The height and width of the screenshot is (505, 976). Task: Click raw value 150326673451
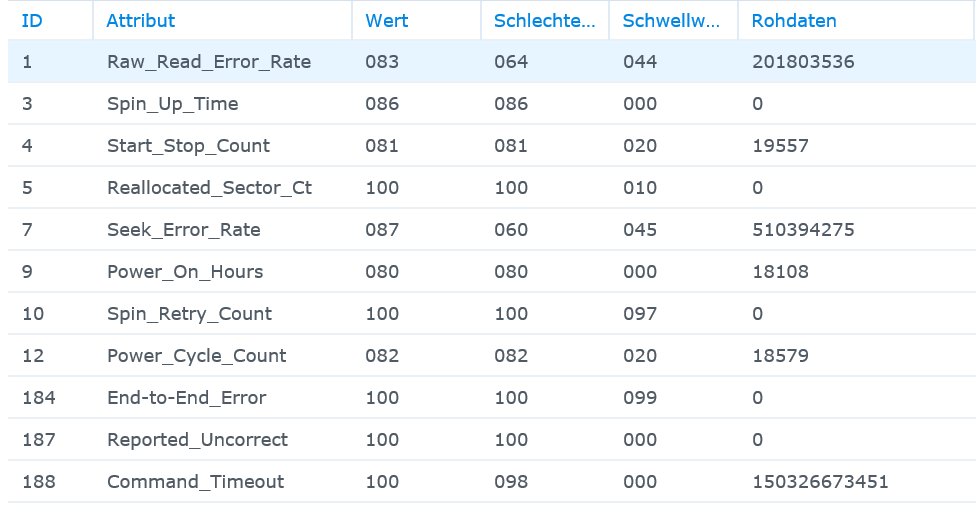(820, 481)
